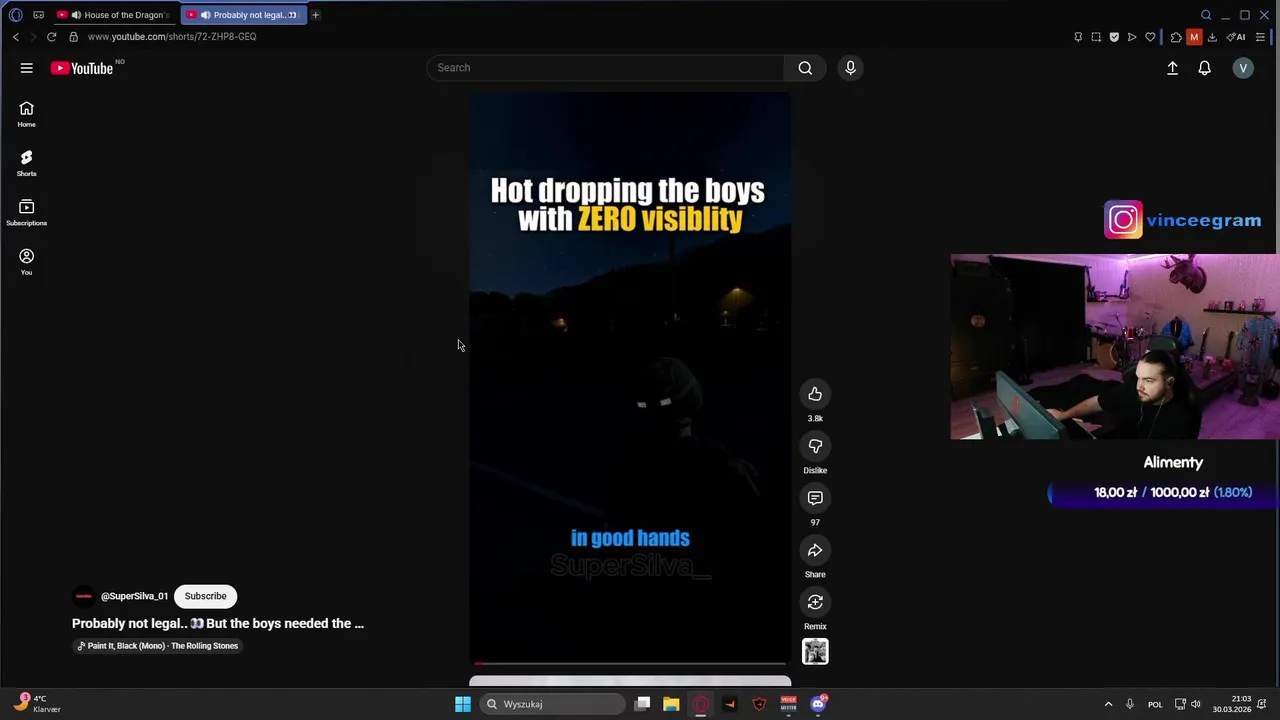Click the tray microphone icon
The image size is (1280, 720).
[1130, 704]
